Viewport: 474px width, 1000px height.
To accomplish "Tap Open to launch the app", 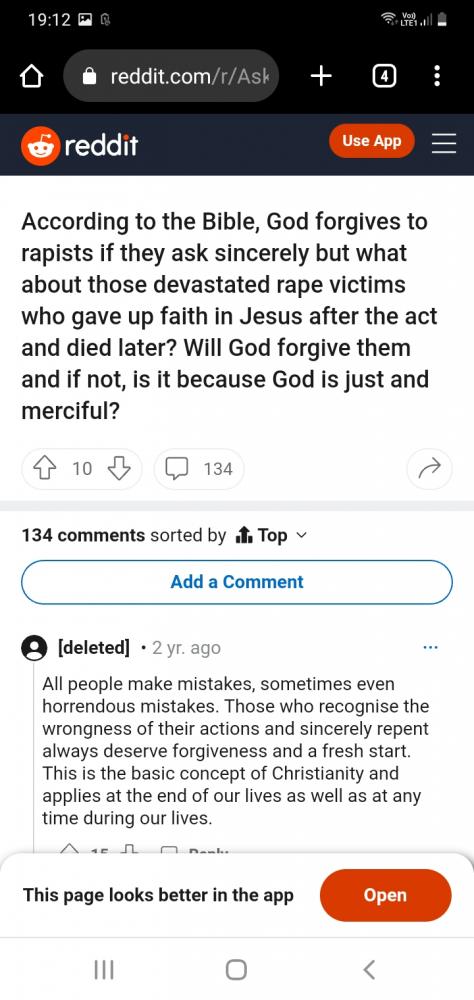I will (x=385, y=895).
